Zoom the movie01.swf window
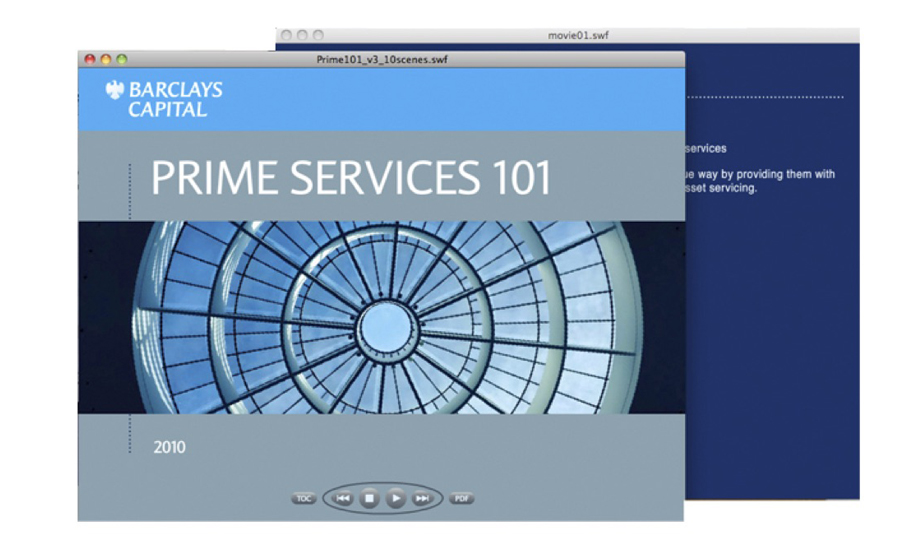Image resolution: width=900 pixels, height=557 pixels. pos(318,35)
